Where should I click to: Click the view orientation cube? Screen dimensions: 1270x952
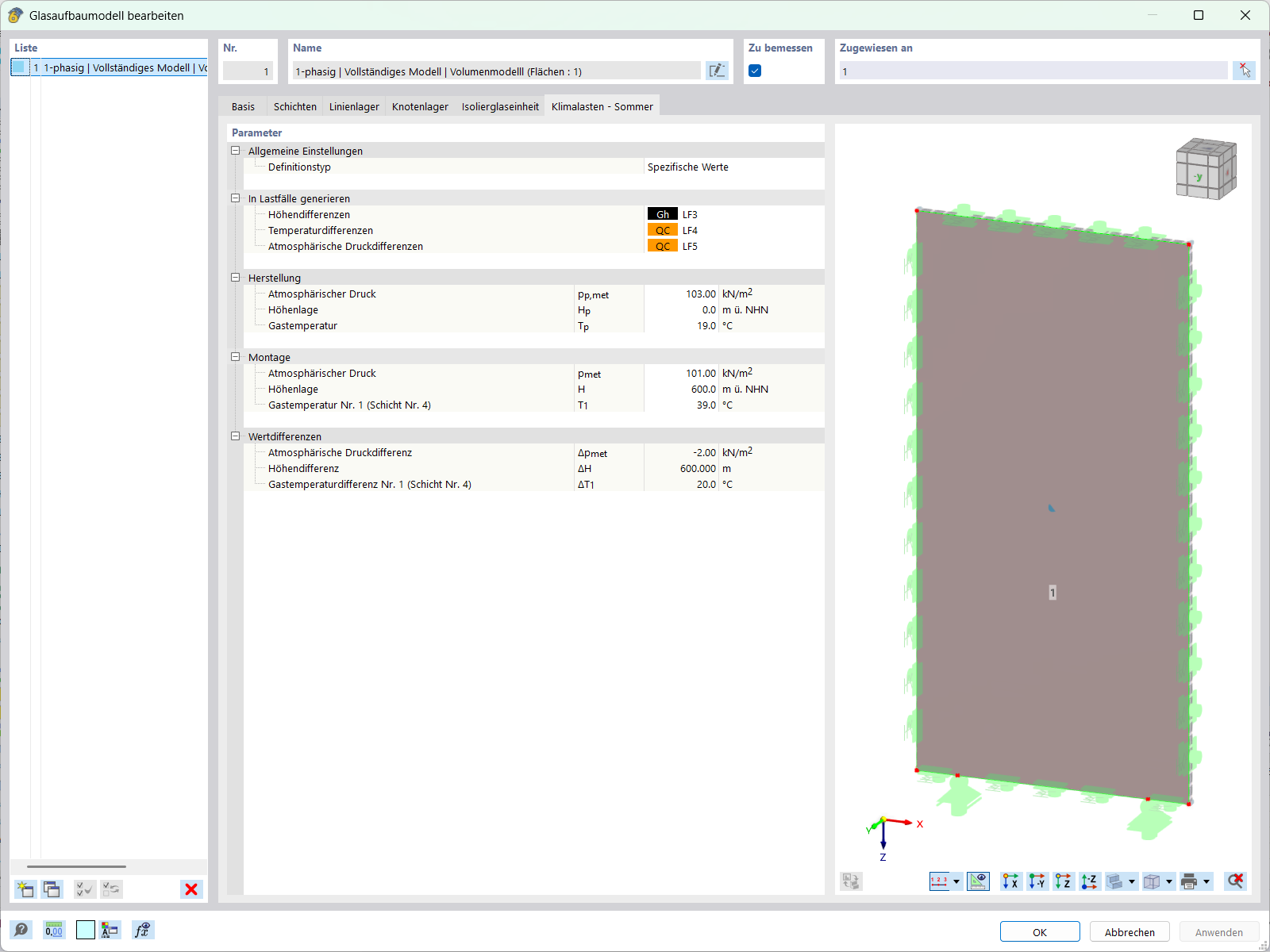tap(1206, 168)
